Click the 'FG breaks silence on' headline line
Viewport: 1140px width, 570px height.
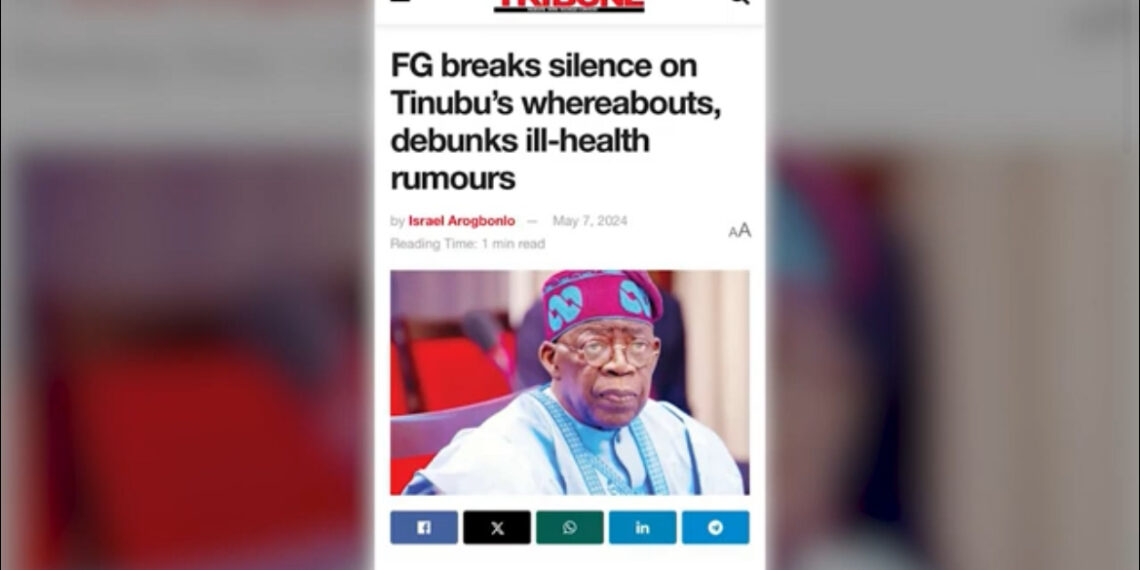tap(544, 65)
